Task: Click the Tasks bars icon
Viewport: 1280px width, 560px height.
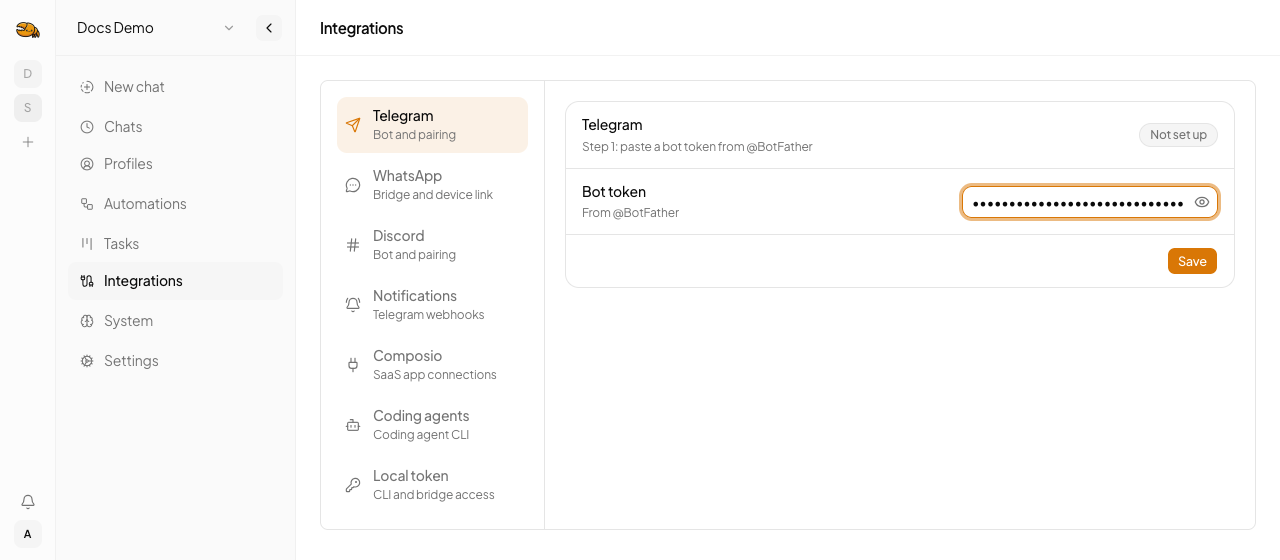Action: tap(87, 244)
